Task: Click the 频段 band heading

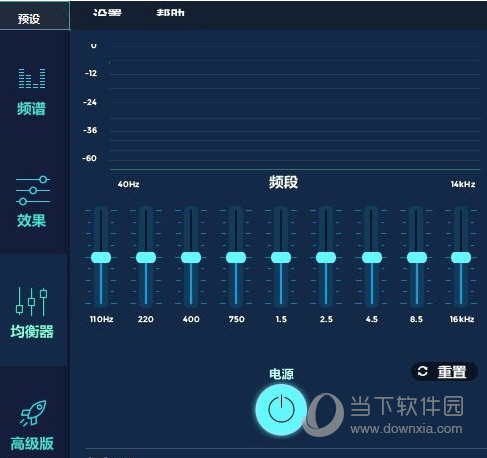Action: (x=283, y=182)
